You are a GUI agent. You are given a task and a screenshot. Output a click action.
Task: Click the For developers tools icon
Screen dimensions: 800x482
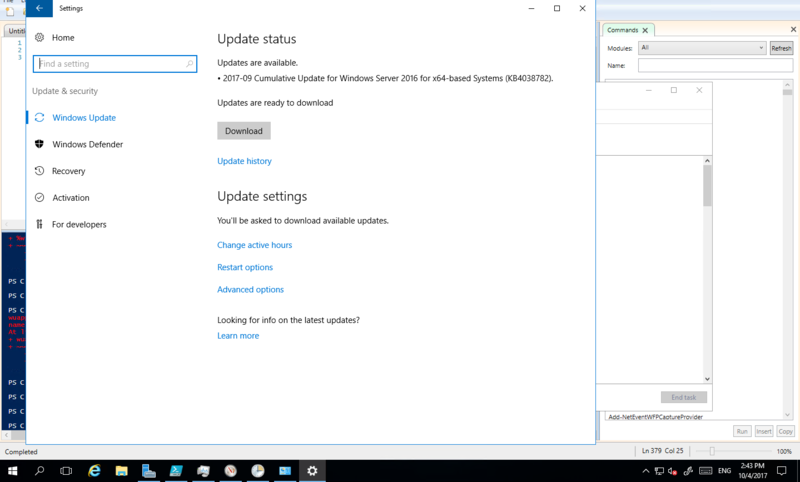coord(39,224)
